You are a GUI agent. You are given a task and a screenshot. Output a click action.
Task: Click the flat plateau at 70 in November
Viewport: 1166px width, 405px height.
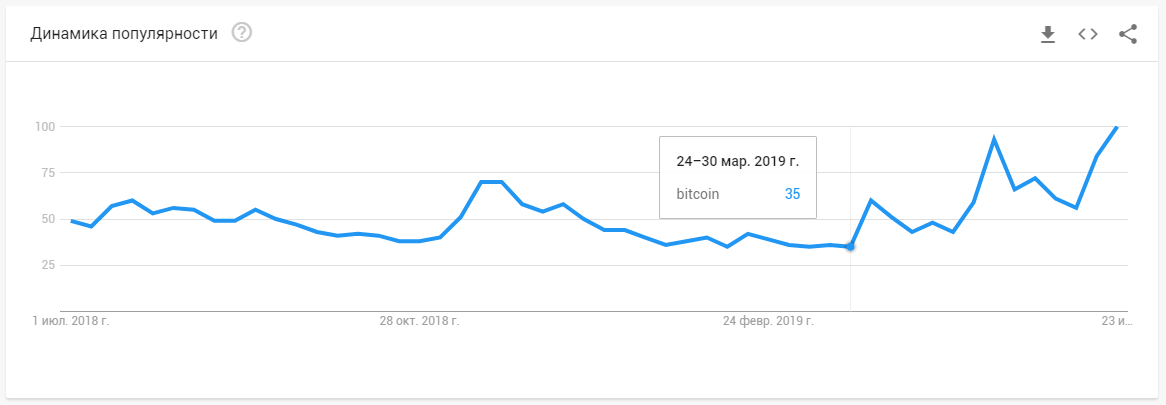pyautogui.click(x=492, y=181)
